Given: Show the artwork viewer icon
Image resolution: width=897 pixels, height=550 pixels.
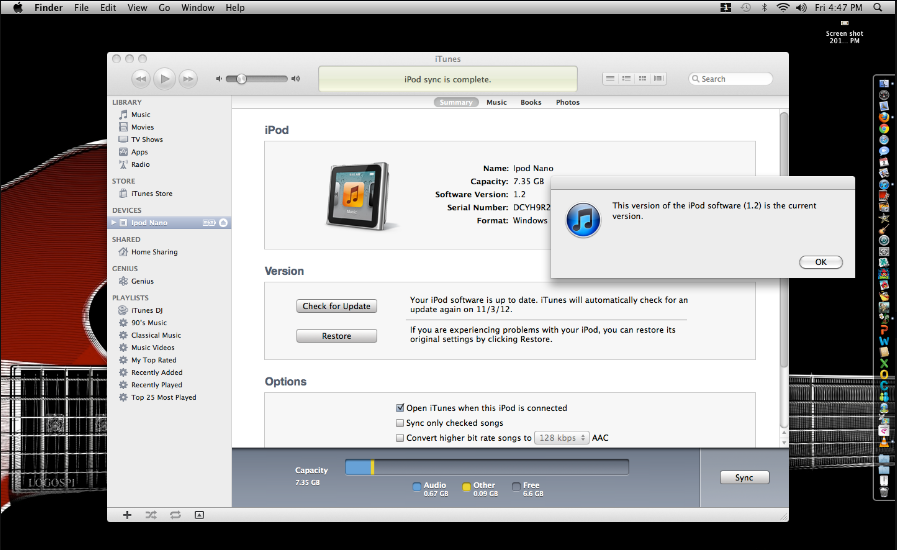Looking at the screenshot, I should (x=199, y=515).
